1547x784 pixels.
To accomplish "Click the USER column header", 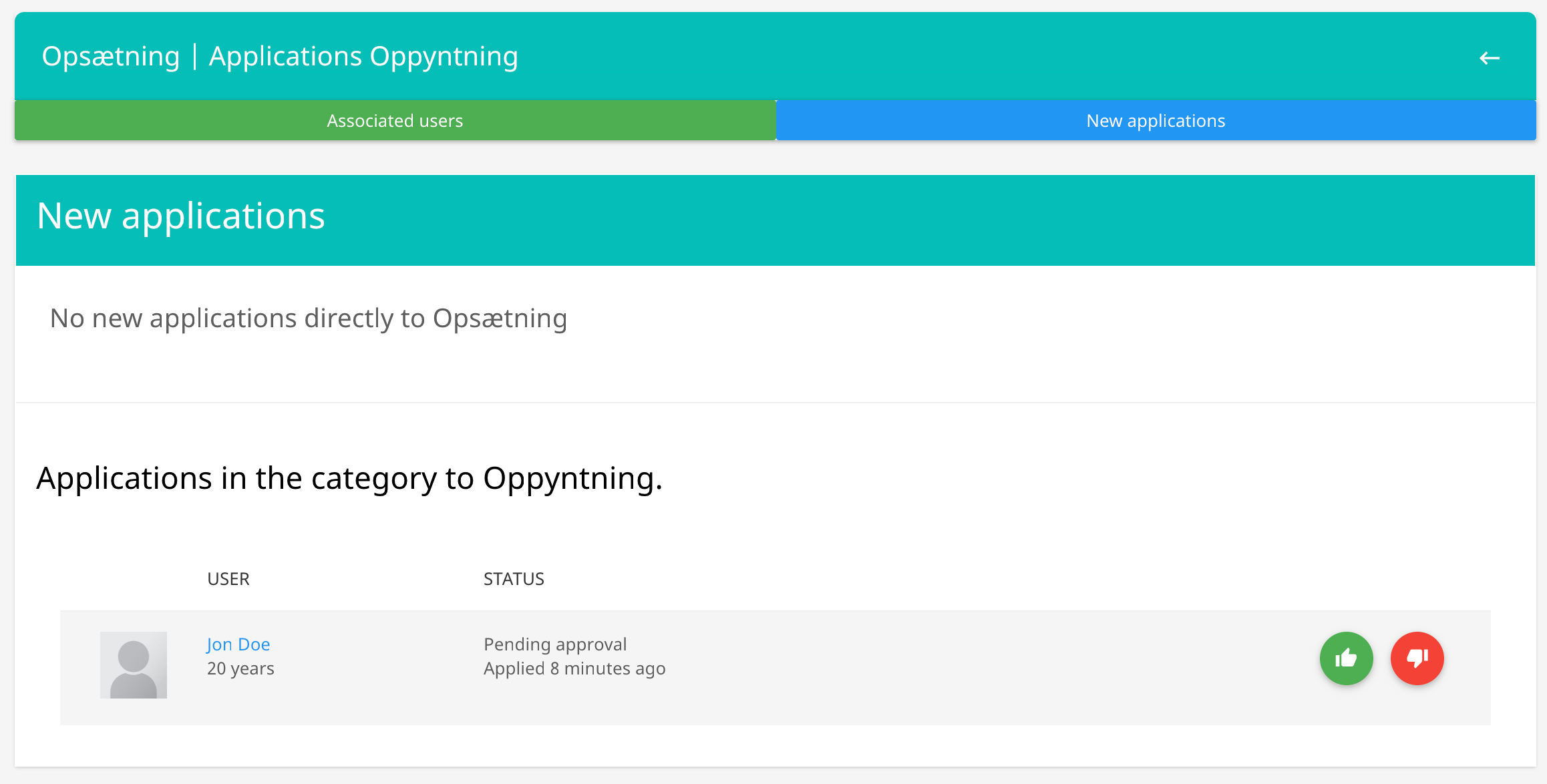I will coord(228,579).
